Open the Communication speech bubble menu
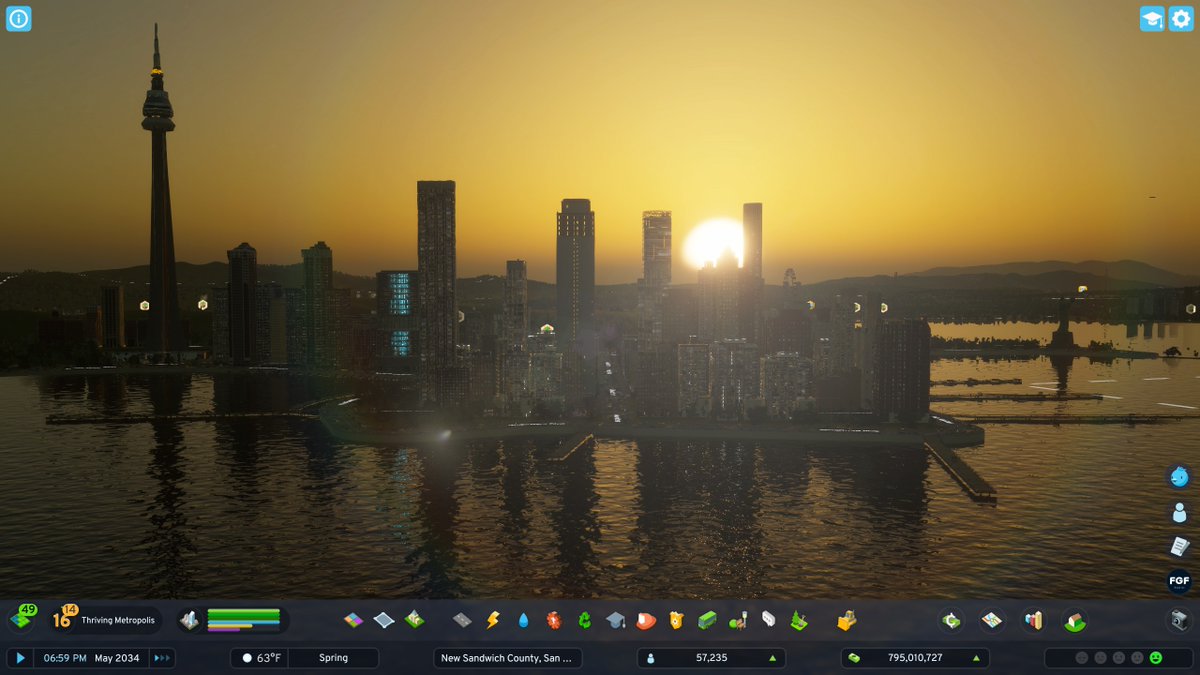Image resolution: width=1200 pixels, height=675 pixels. pyautogui.click(x=768, y=620)
